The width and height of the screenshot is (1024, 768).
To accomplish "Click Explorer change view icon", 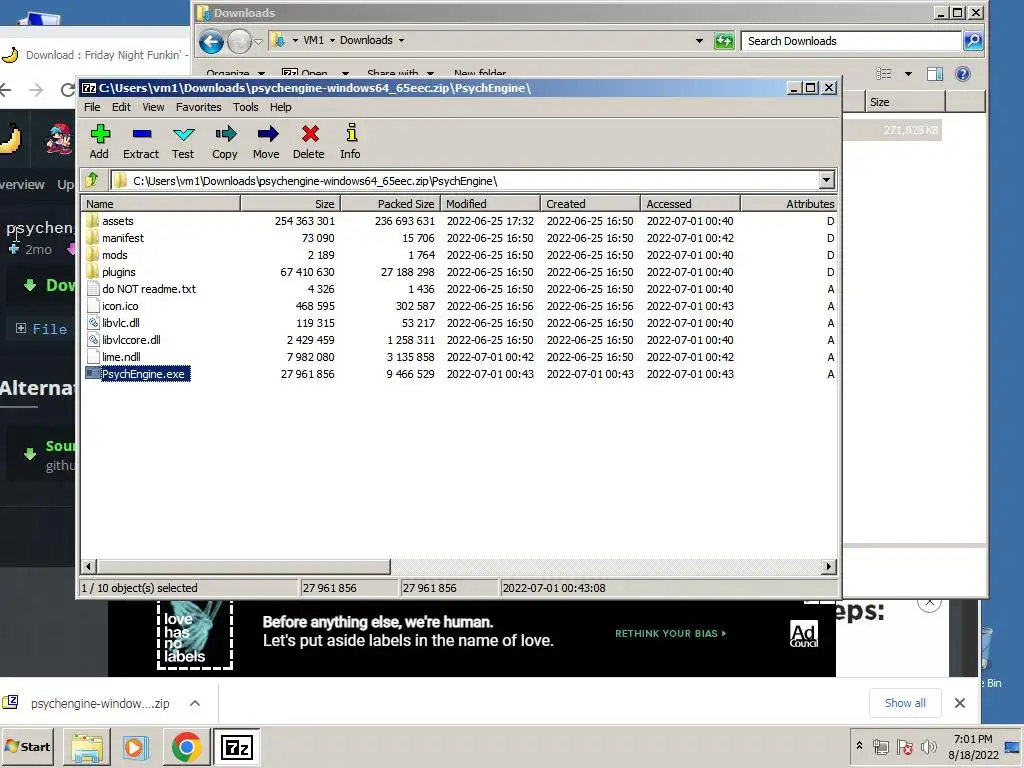I will pyautogui.click(x=884, y=74).
